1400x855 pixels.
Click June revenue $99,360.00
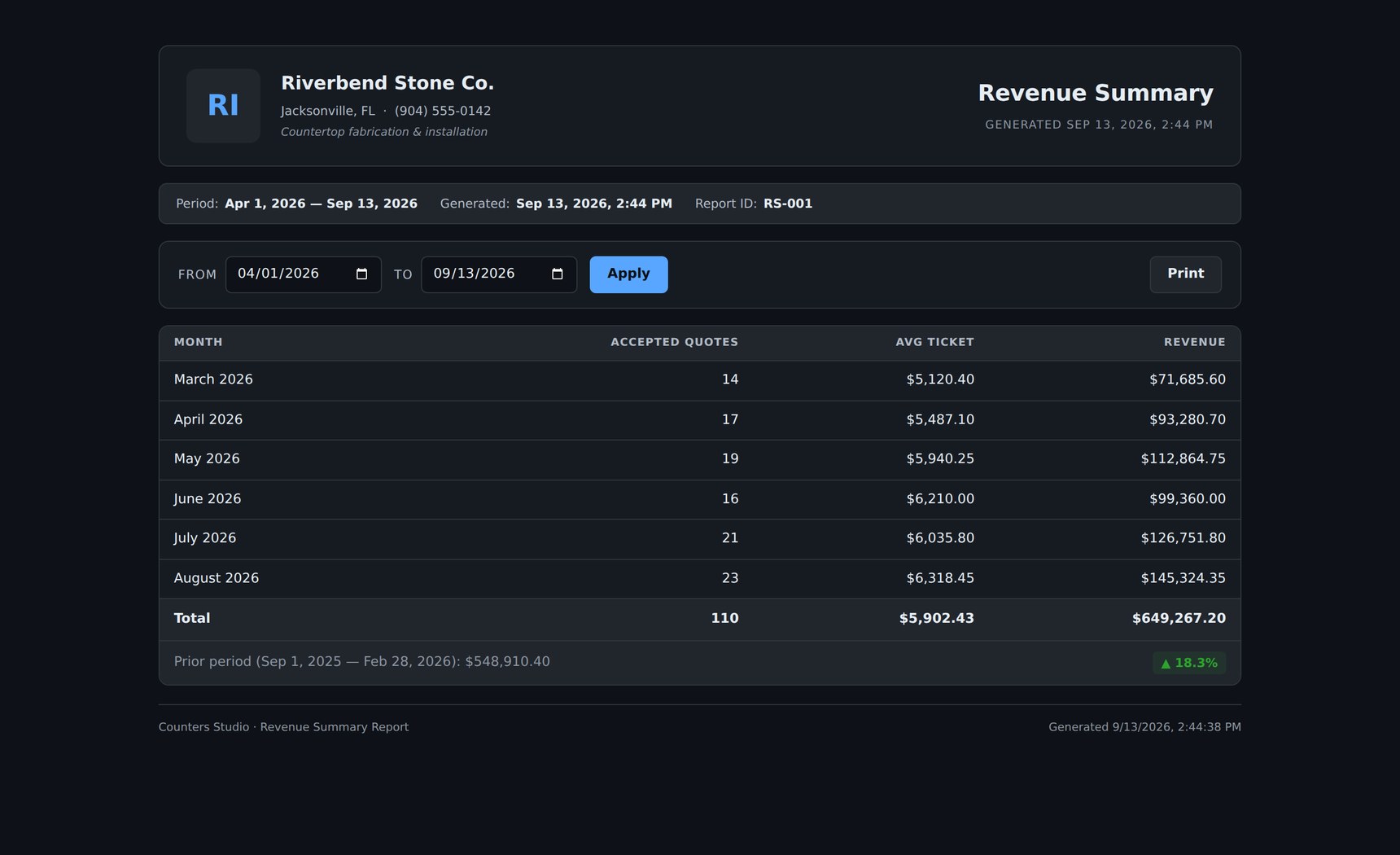click(1187, 499)
